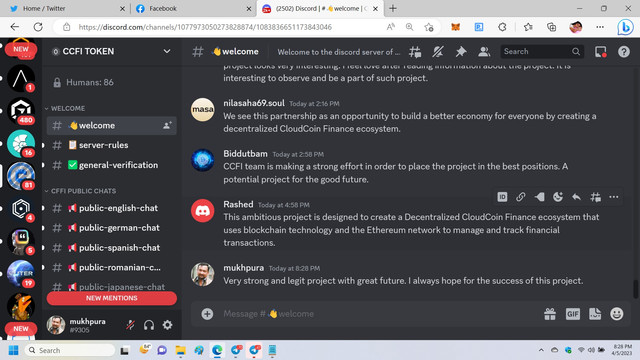
Task: Click the create invite icon on welcome channel
Action: pyautogui.click(x=167, y=126)
